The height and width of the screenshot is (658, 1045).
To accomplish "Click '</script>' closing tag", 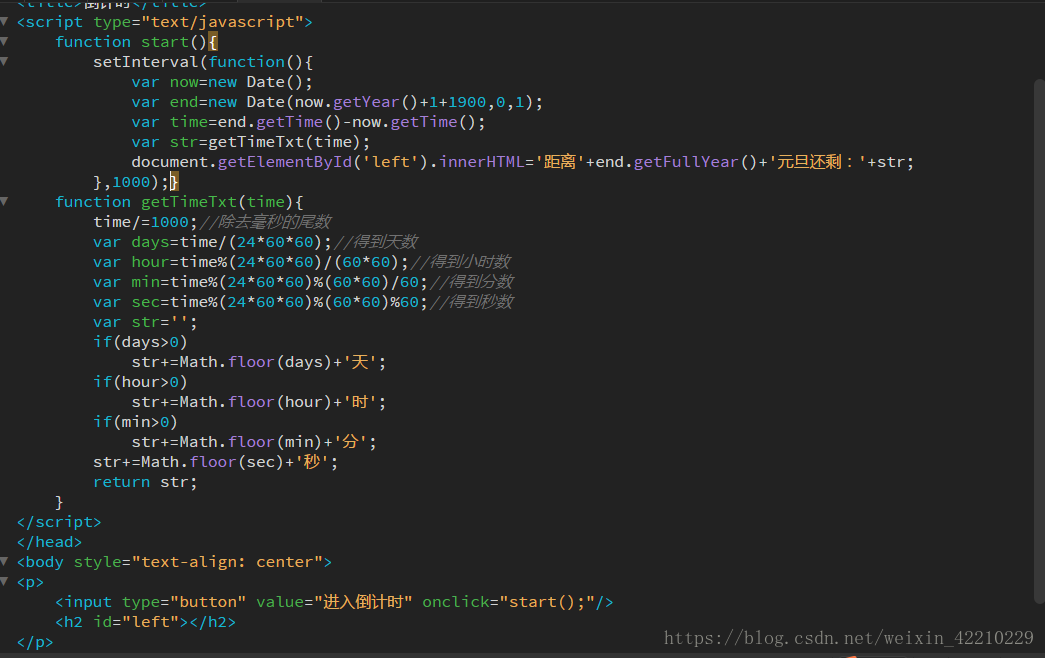I will point(59,522).
